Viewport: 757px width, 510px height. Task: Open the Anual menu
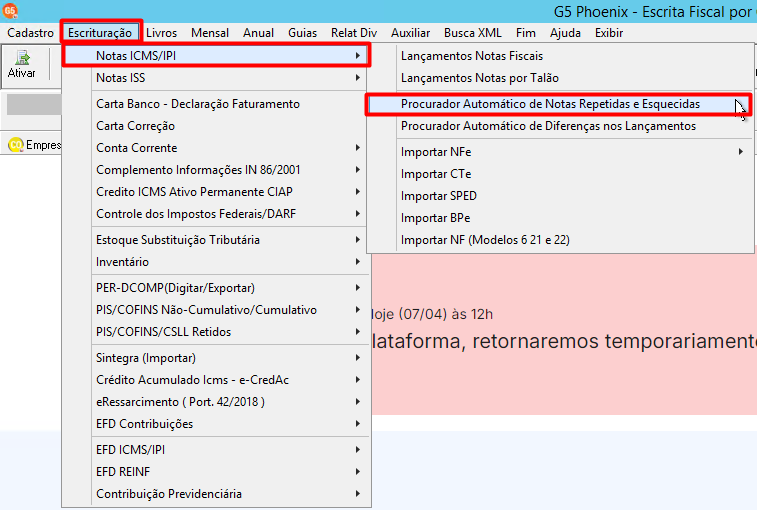coord(258,33)
